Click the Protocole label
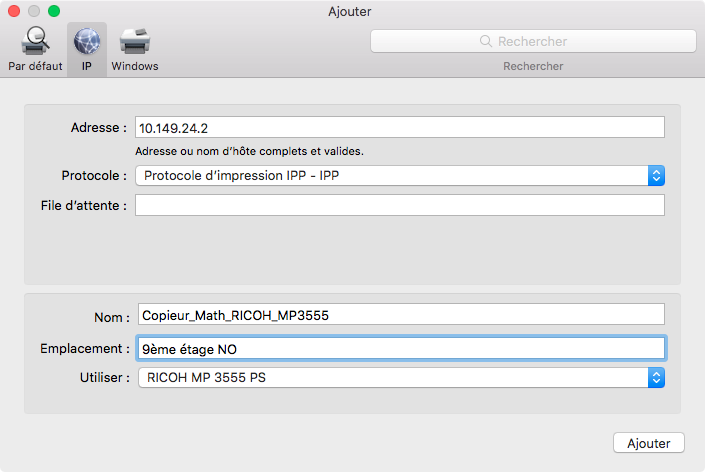Viewport: 705px width, 472px height. [x=94, y=176]
